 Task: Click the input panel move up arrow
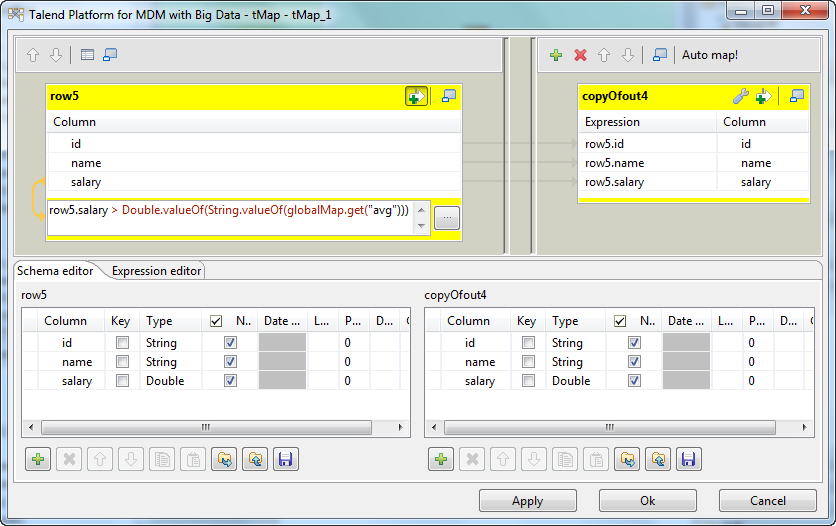[33, 55]
